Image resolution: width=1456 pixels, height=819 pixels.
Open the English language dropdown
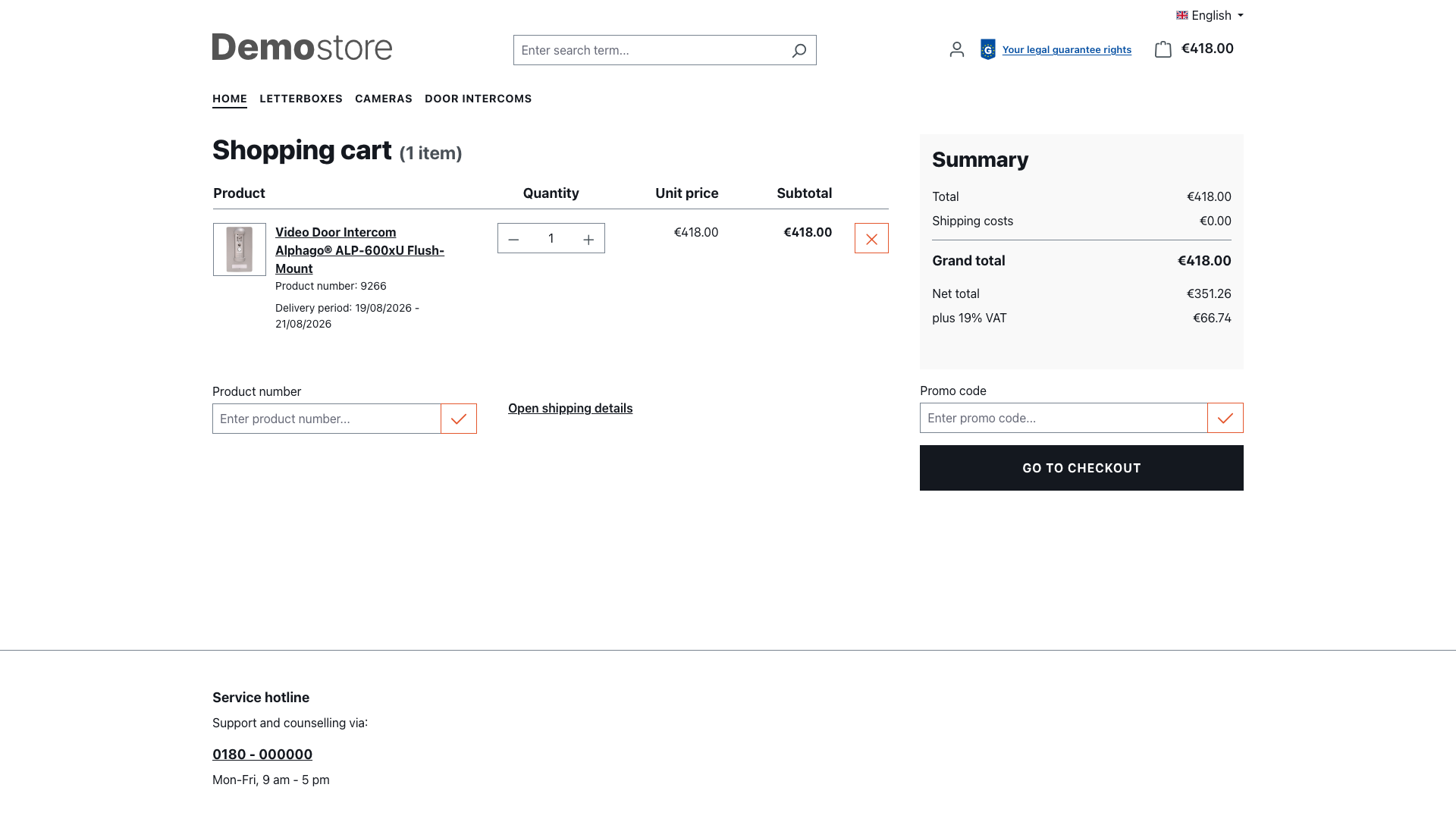point(1210,15)
